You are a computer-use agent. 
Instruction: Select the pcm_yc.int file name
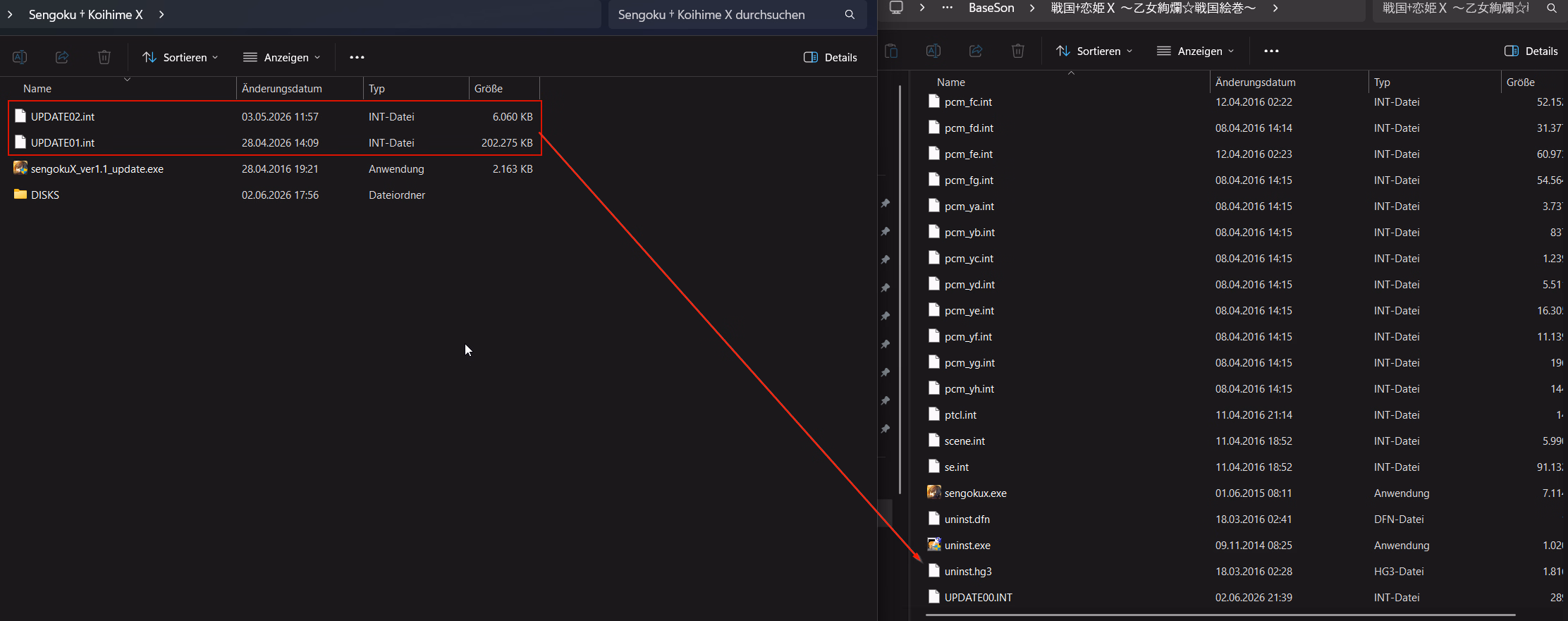pyautogui.click(x=969, y=258)
